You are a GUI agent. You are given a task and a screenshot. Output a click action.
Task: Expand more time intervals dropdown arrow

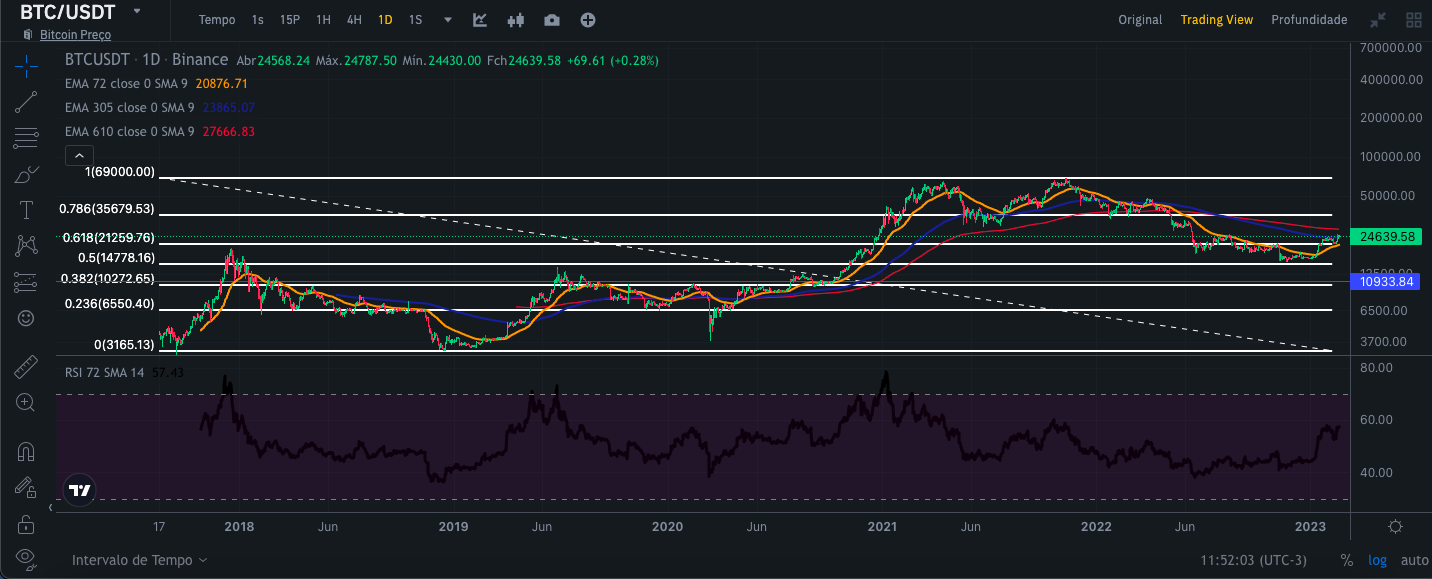[448, 20]
